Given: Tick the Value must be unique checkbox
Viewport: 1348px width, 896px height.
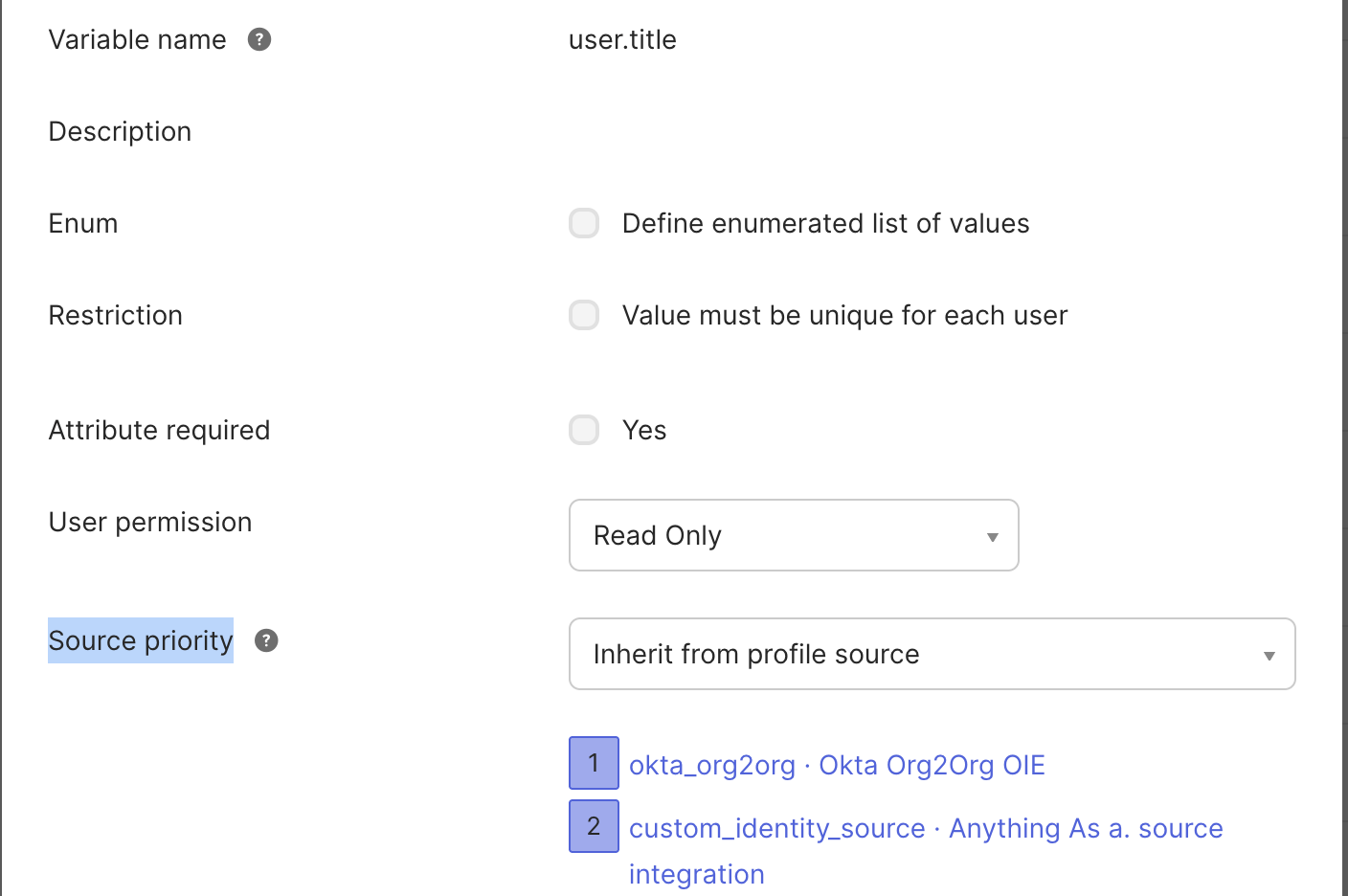Looking at the screenshot, I should (584, 315).
